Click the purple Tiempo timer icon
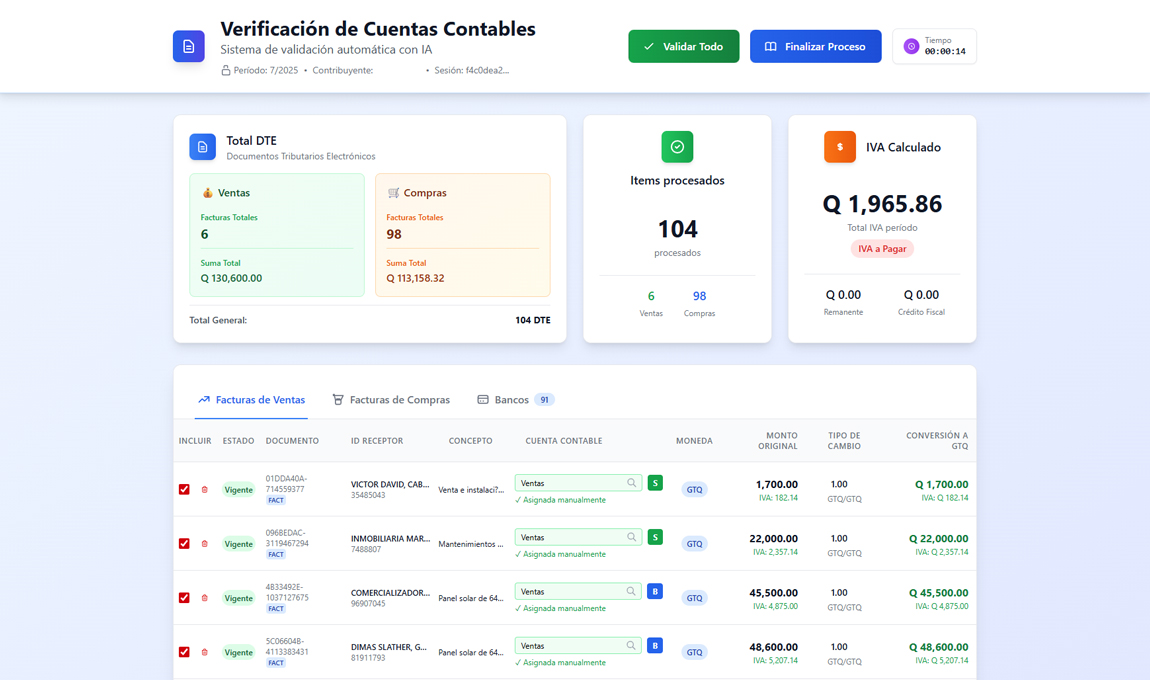The width and height of the screenshot is (1150, 680). click(x=910, y=45)
